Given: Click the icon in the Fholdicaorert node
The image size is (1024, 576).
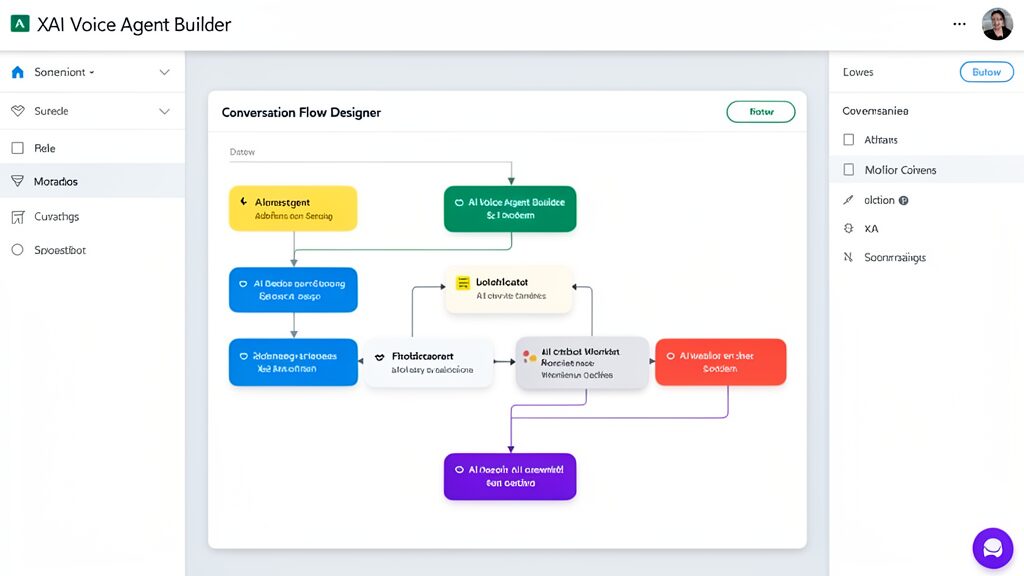Looking at the screenshot, I should click(379, 357).
